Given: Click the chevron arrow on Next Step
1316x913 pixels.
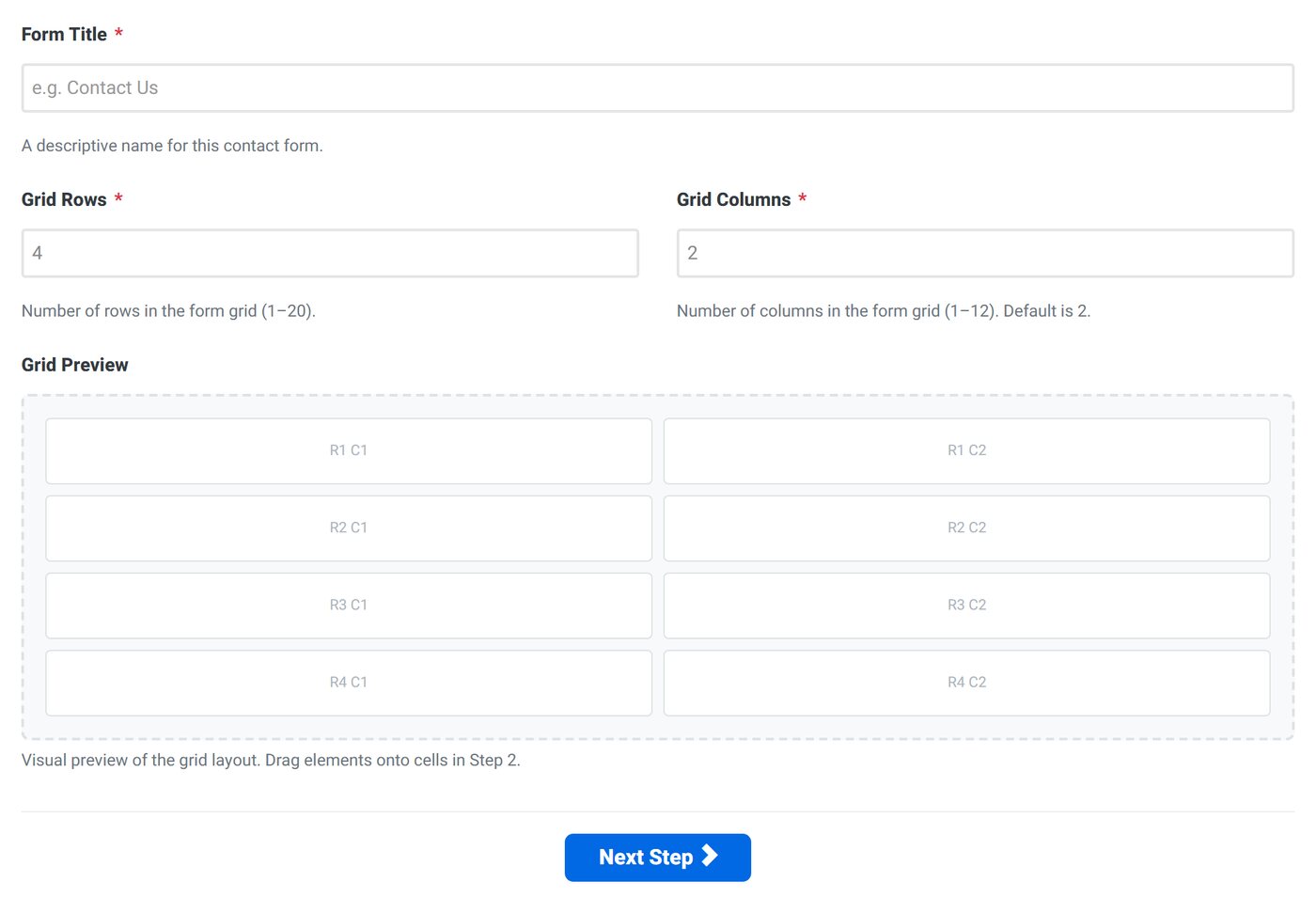Looking at the screenshot, I should 710,856.
